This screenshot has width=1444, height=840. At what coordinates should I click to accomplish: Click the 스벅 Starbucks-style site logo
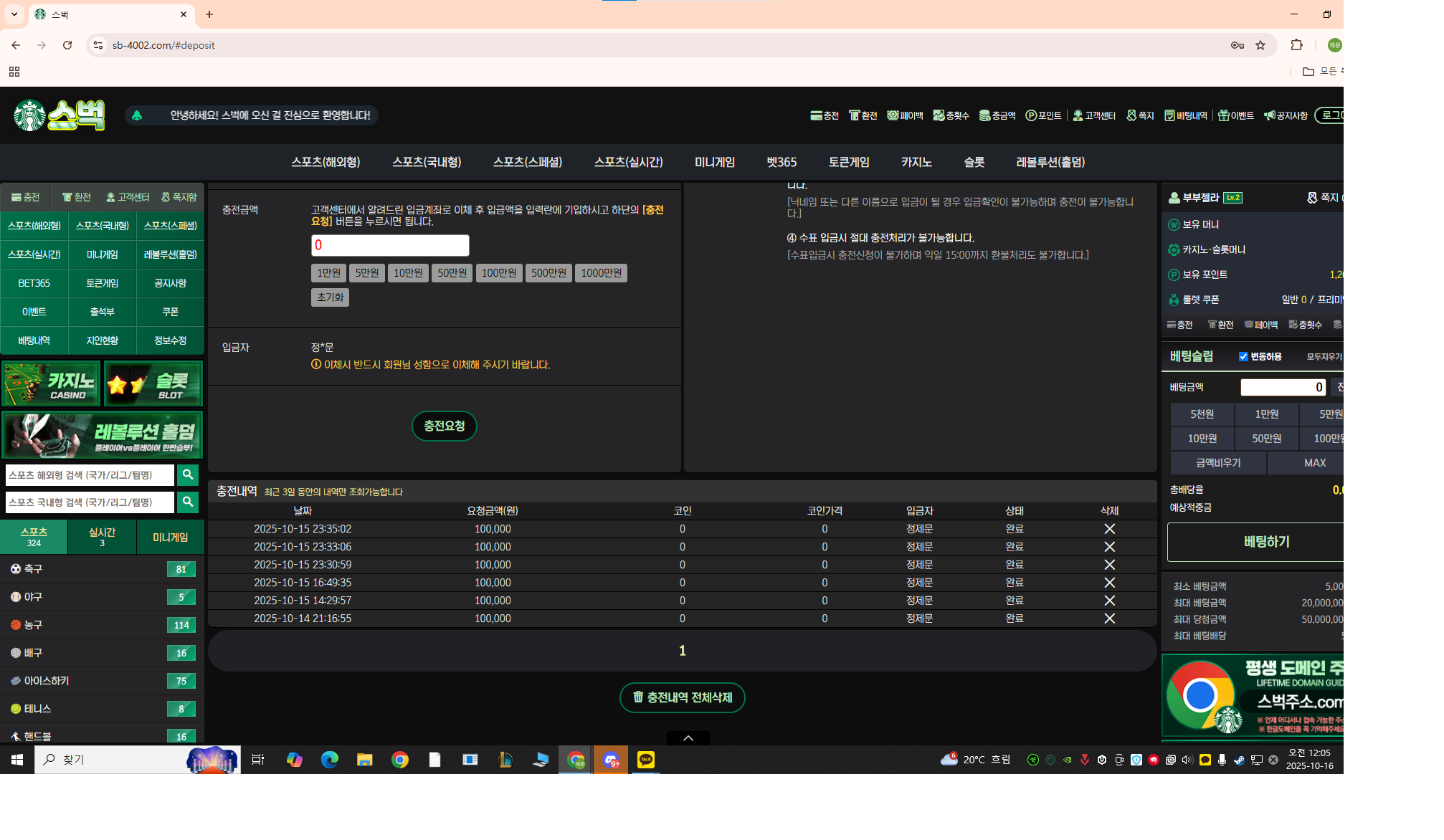pos(60,115)
